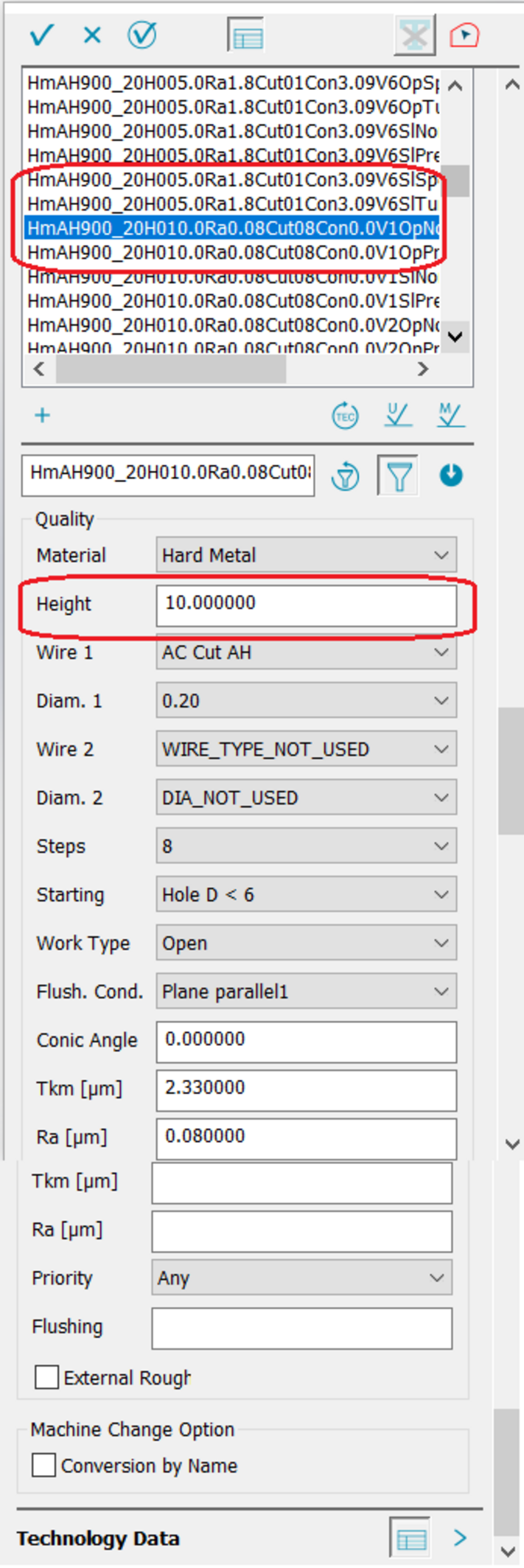The height and width of the screenshot is (1568, 524).
Task: Toggle the funnel filter button
Action: pyautogui.click(x=399, y=476)
